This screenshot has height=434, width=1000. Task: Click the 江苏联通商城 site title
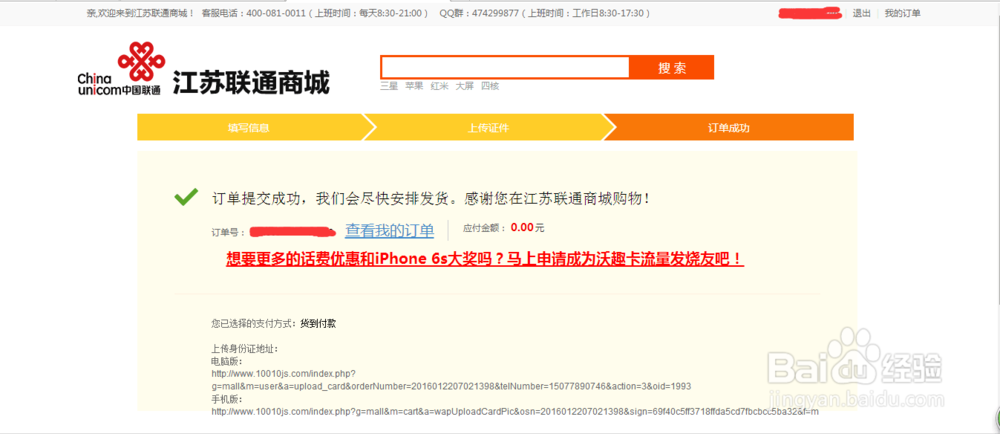[251, 82]
